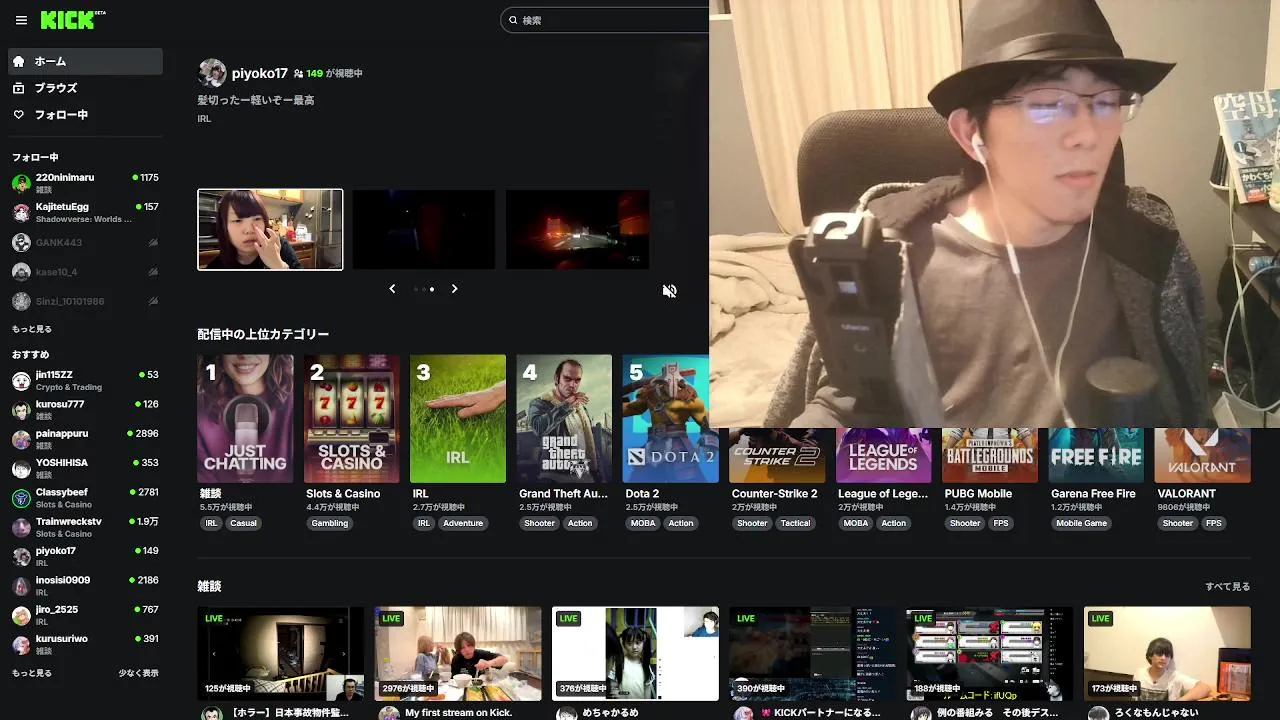1280x720 pixels.
Task: Open live stream with 125 viewers
Action: (281, 654)
